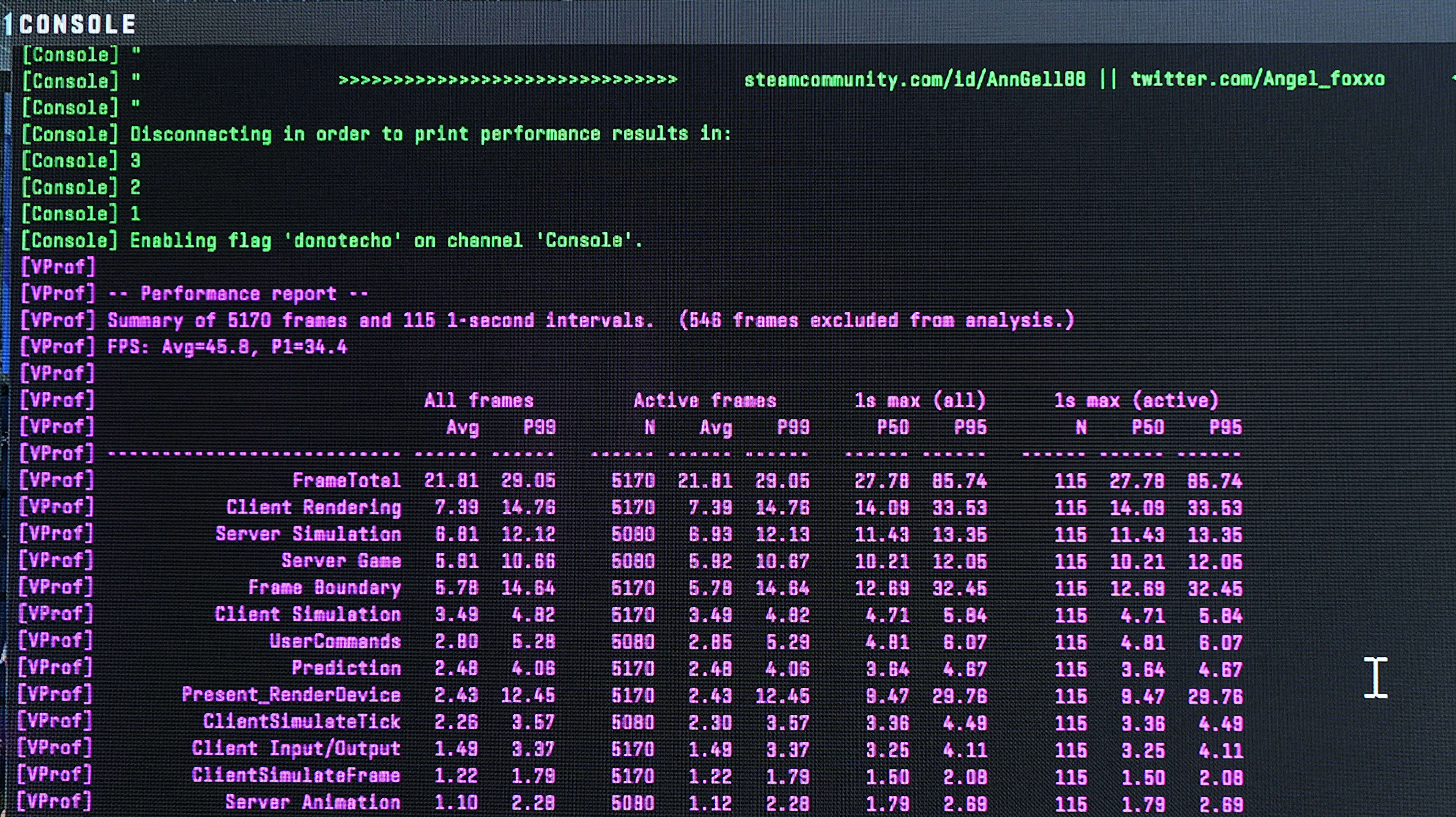Click the 'Enabling flag donotecho' console line
Screen dimensions: 1456x817
[x=386, y=241]
